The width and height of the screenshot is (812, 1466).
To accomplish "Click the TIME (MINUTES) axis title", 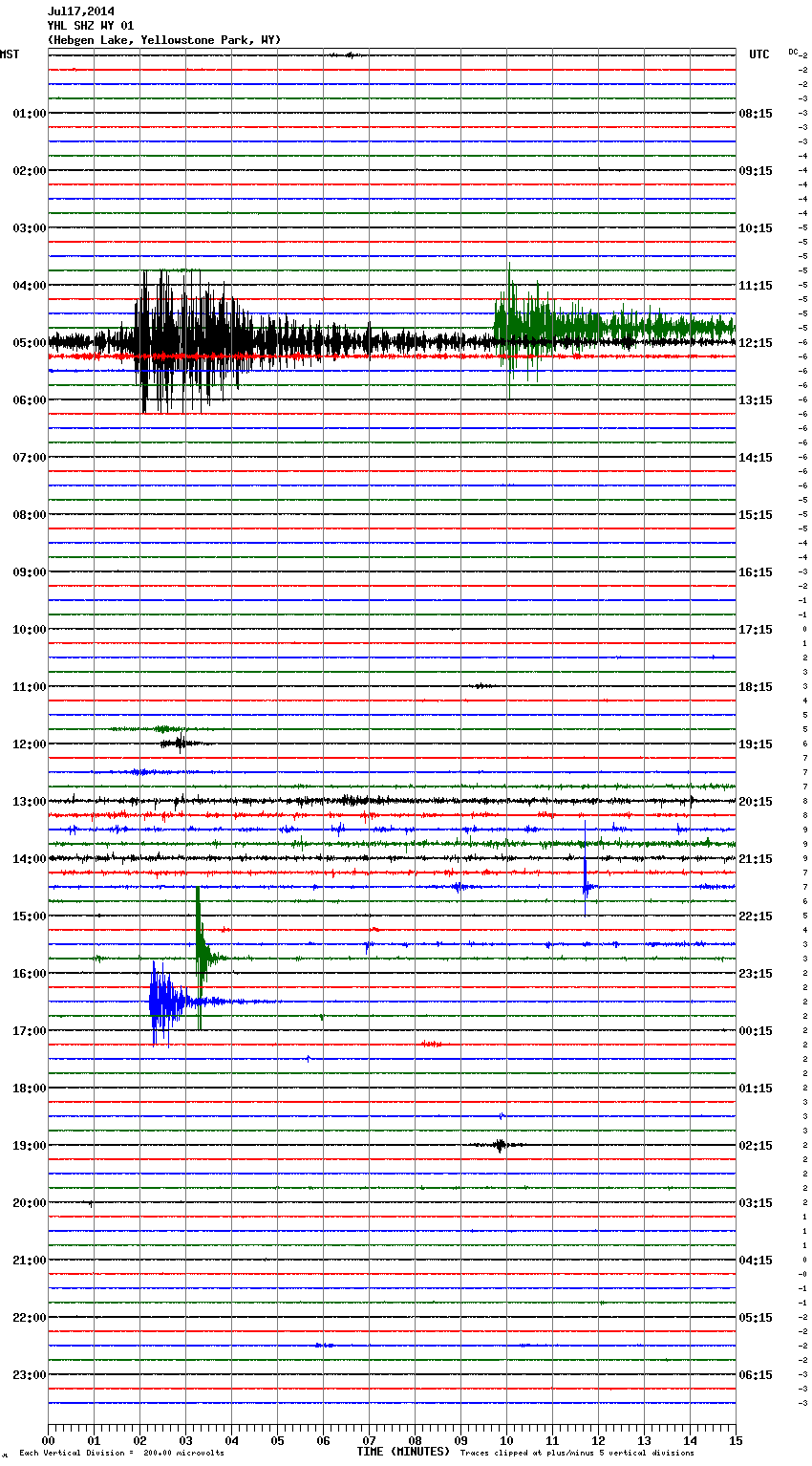I will point(402,1452).
